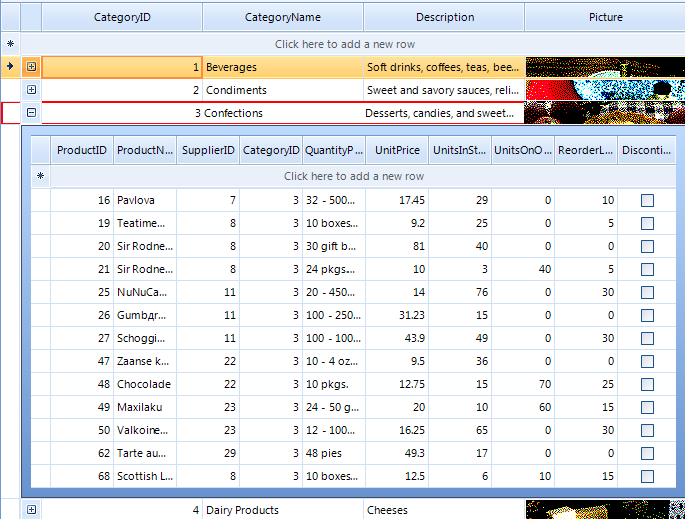
Task: Collapse the Confections category row
Action: click(31, 113)
